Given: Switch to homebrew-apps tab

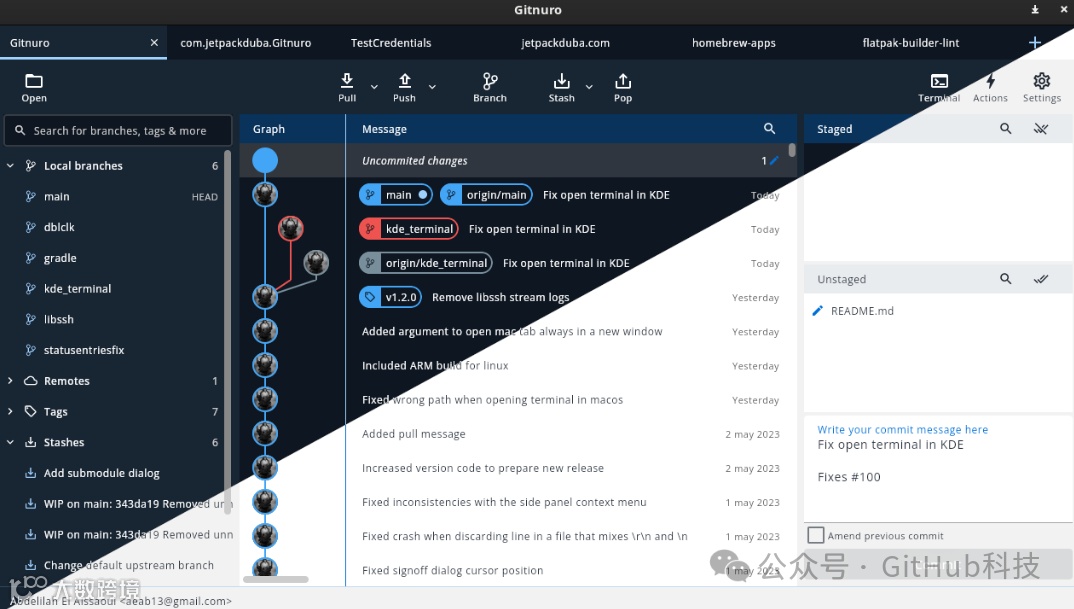Looking at the screenshot, I should (734, 42).
